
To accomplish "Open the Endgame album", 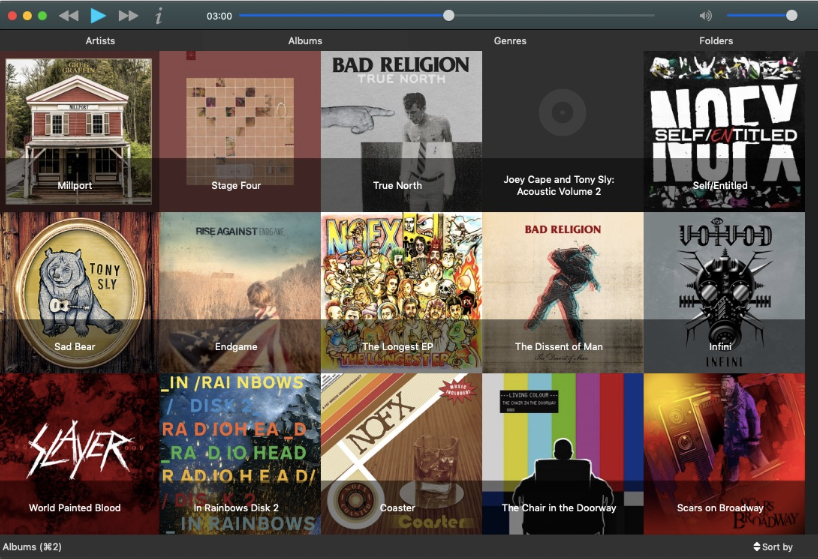I will coord(240,293).
